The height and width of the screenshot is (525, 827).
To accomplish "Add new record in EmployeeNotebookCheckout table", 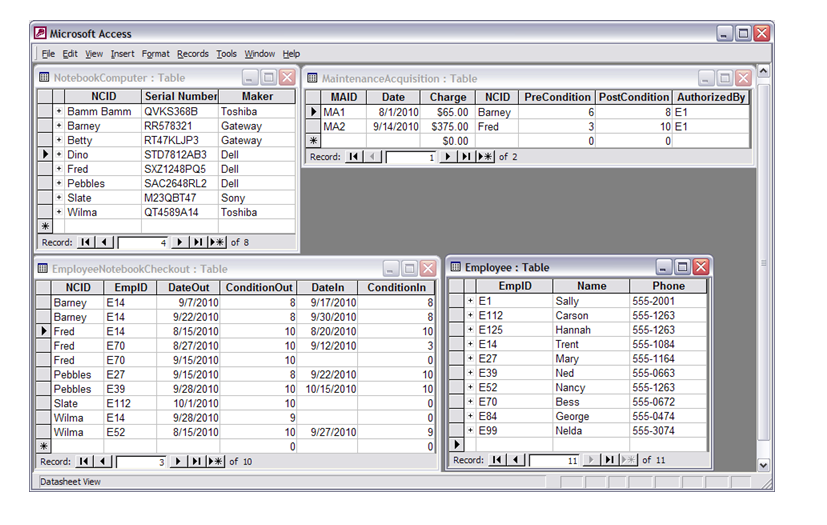I will click(x=215, y=461).
